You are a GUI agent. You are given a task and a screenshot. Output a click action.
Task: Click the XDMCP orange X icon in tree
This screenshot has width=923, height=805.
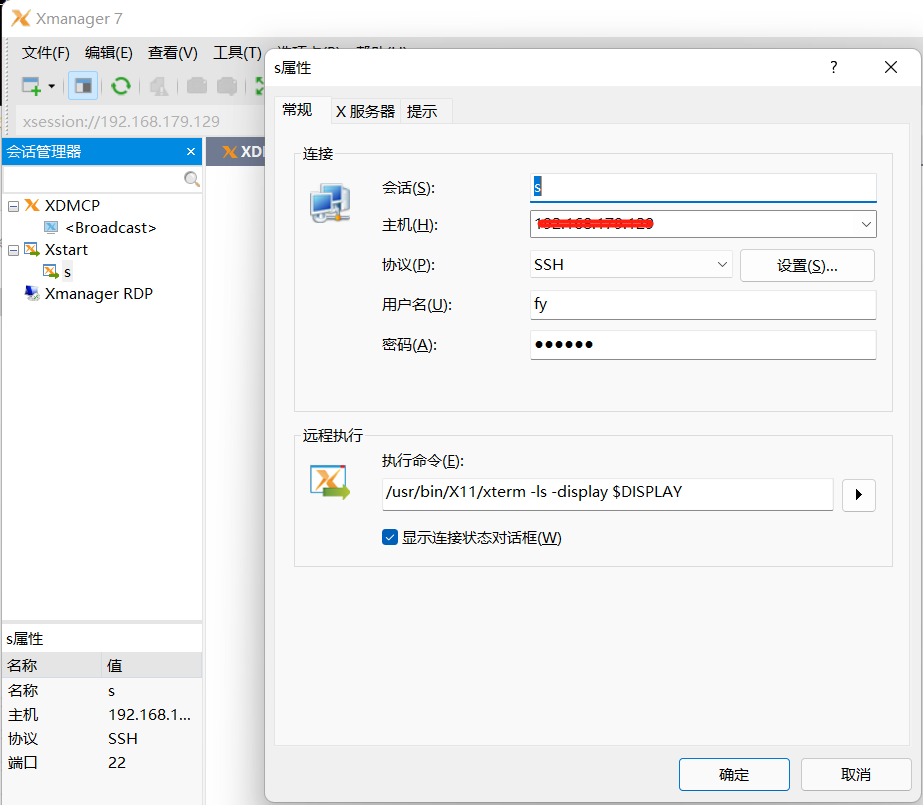32,205
